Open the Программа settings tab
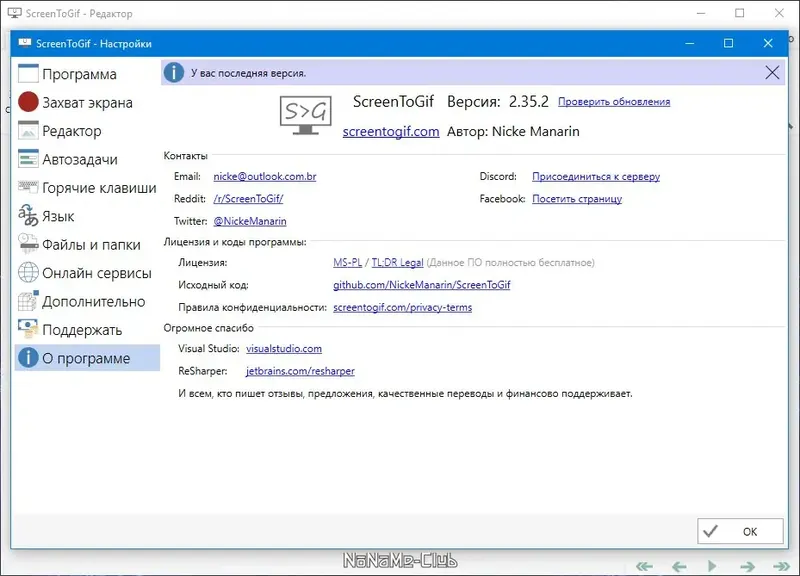Screen dimensions: 800x576 tap(87, 73)
